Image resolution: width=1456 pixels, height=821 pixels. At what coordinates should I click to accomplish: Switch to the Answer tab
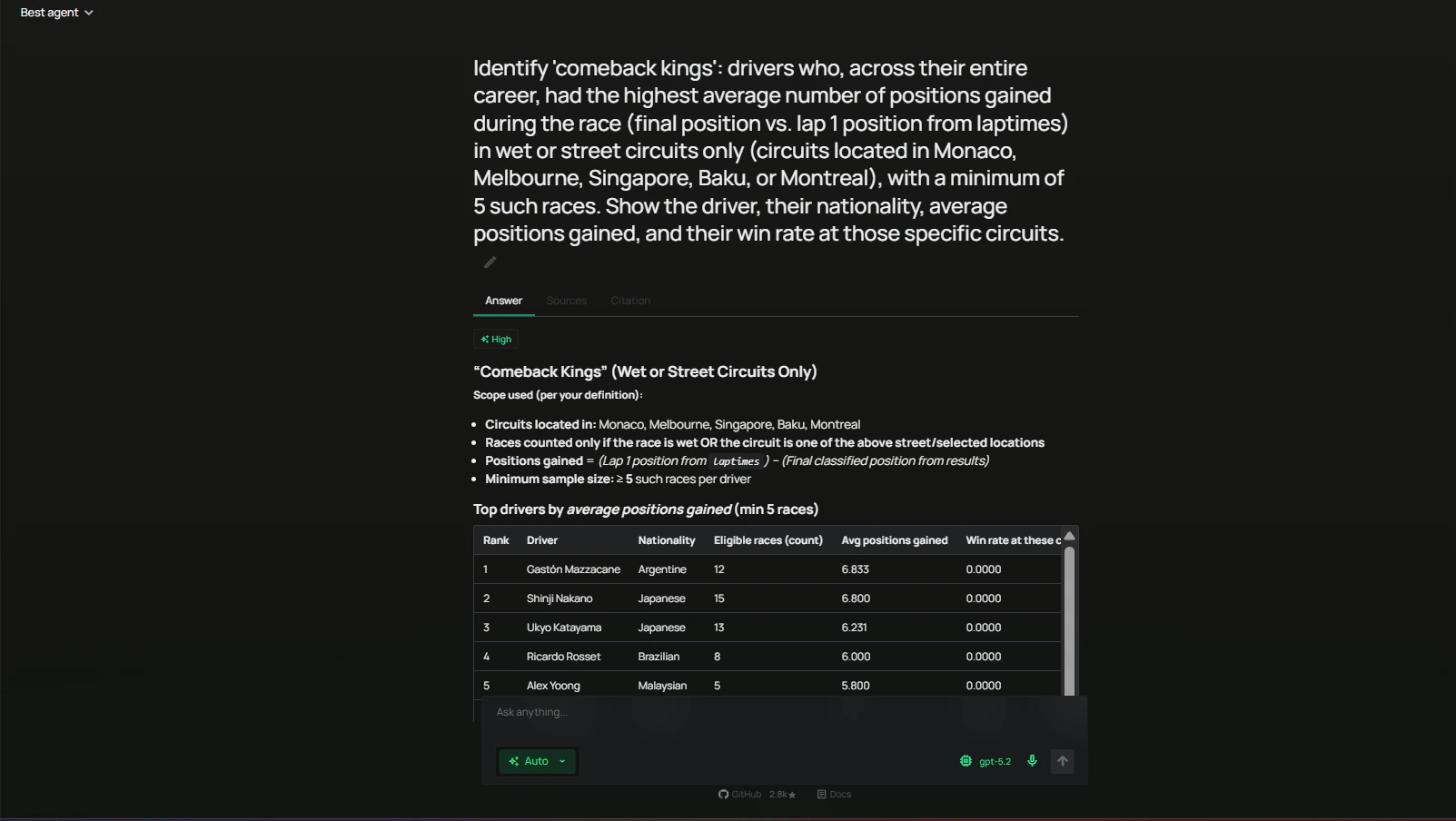click(503, 301)
